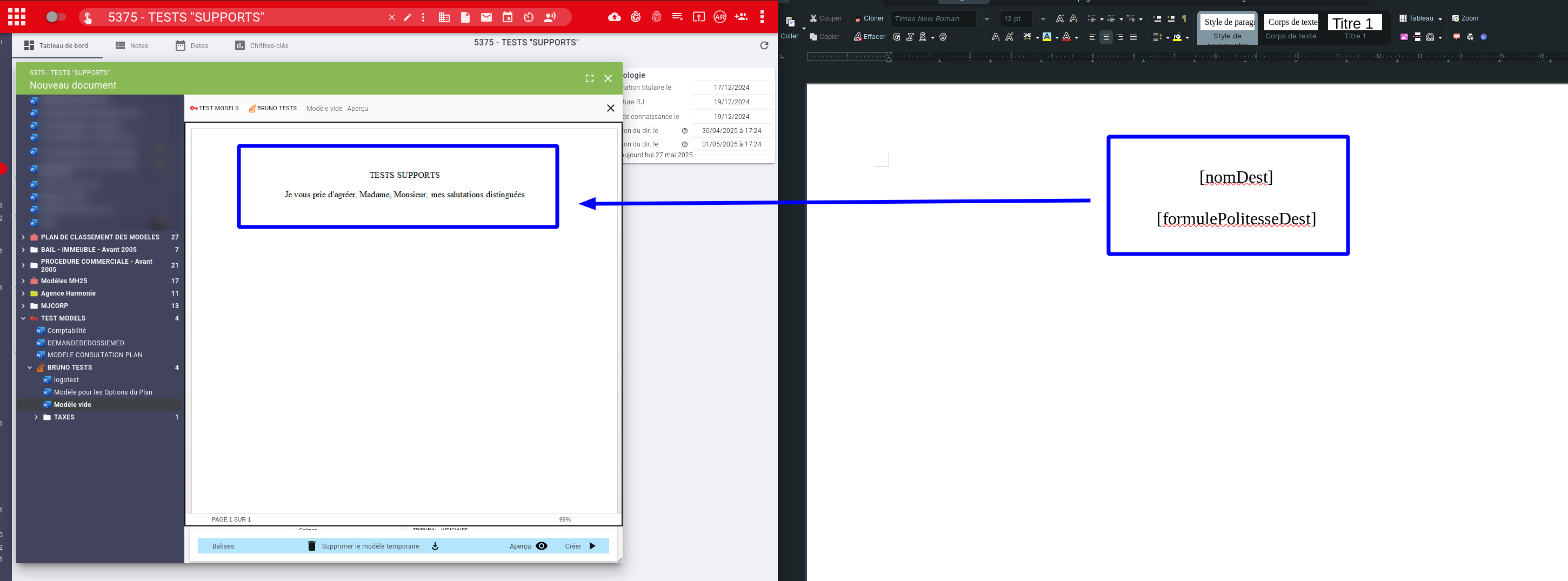Click the Créer button
This screenshot has width=1568, height=581.
coord(580,546)
